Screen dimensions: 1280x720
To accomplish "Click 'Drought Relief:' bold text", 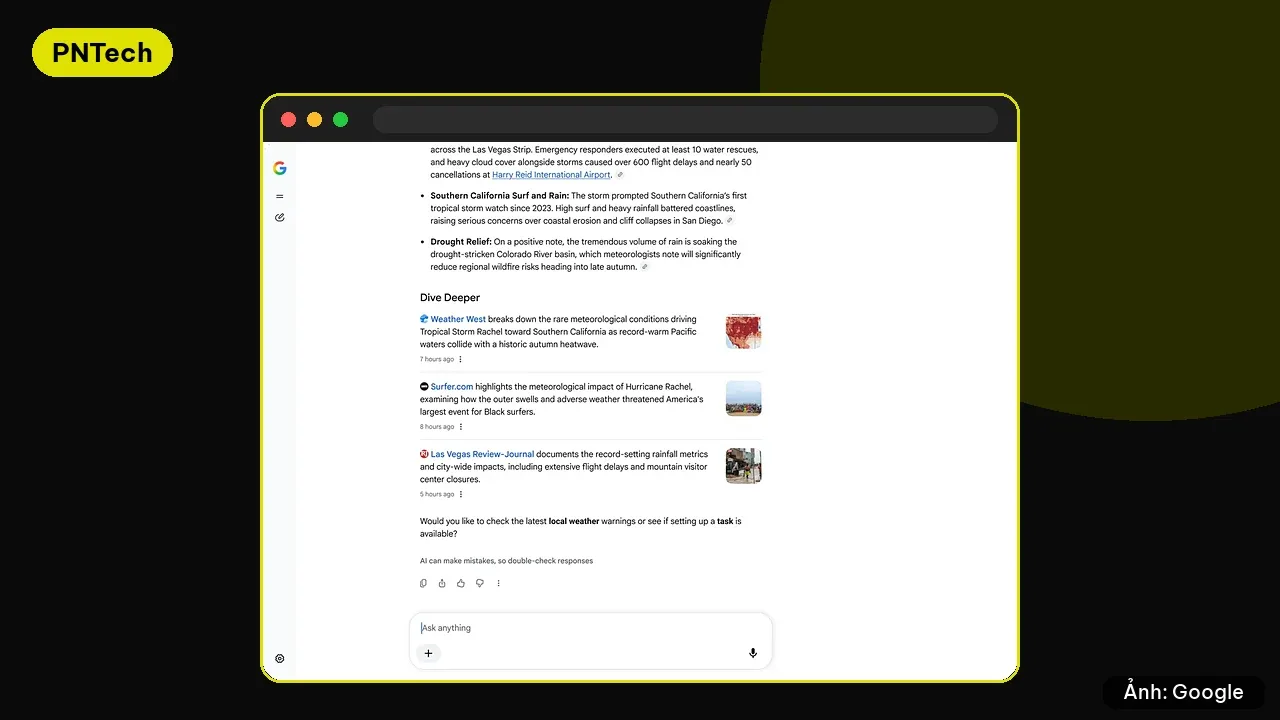I will pos(461,242).
